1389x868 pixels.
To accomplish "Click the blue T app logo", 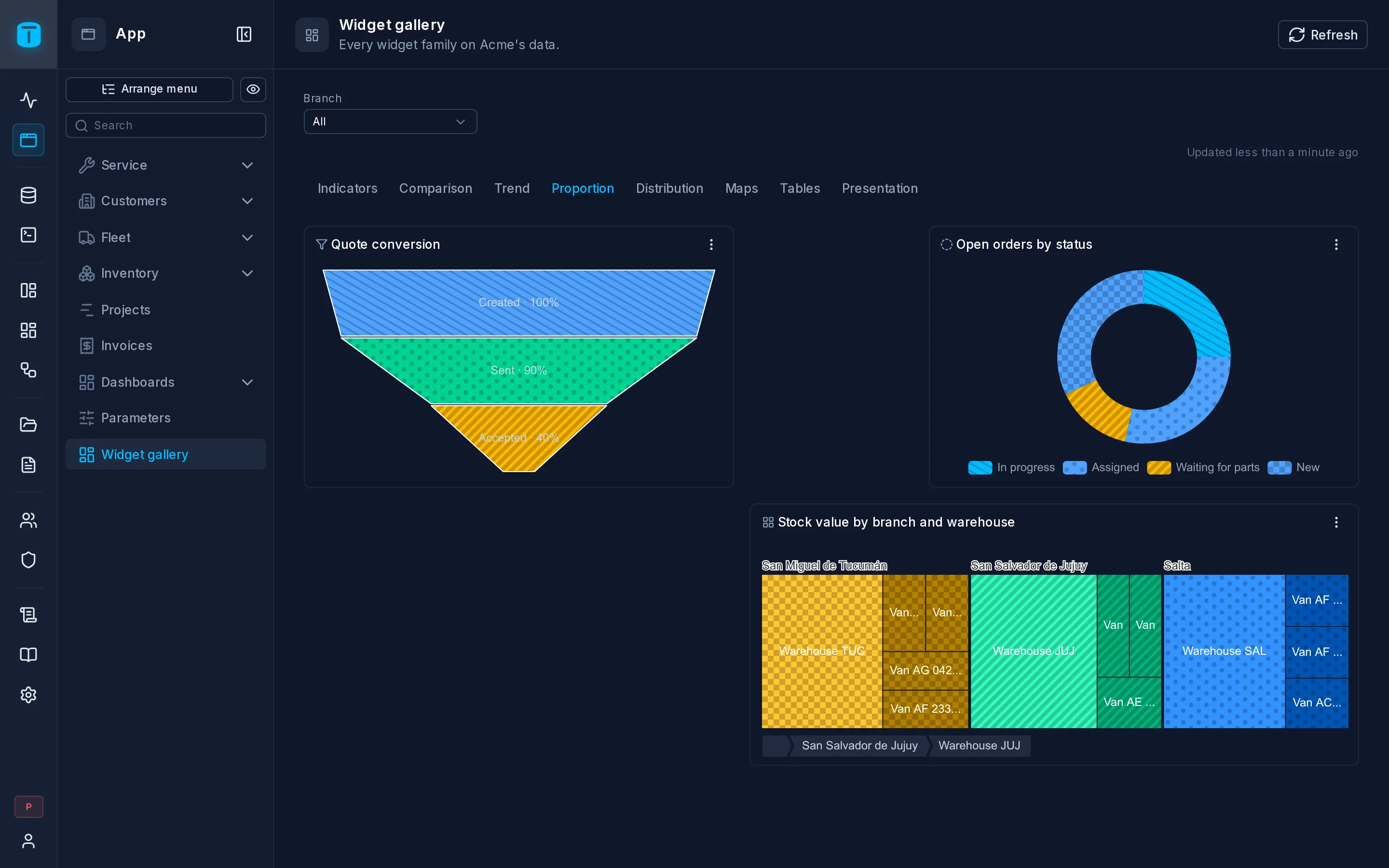I will (28, 34).
